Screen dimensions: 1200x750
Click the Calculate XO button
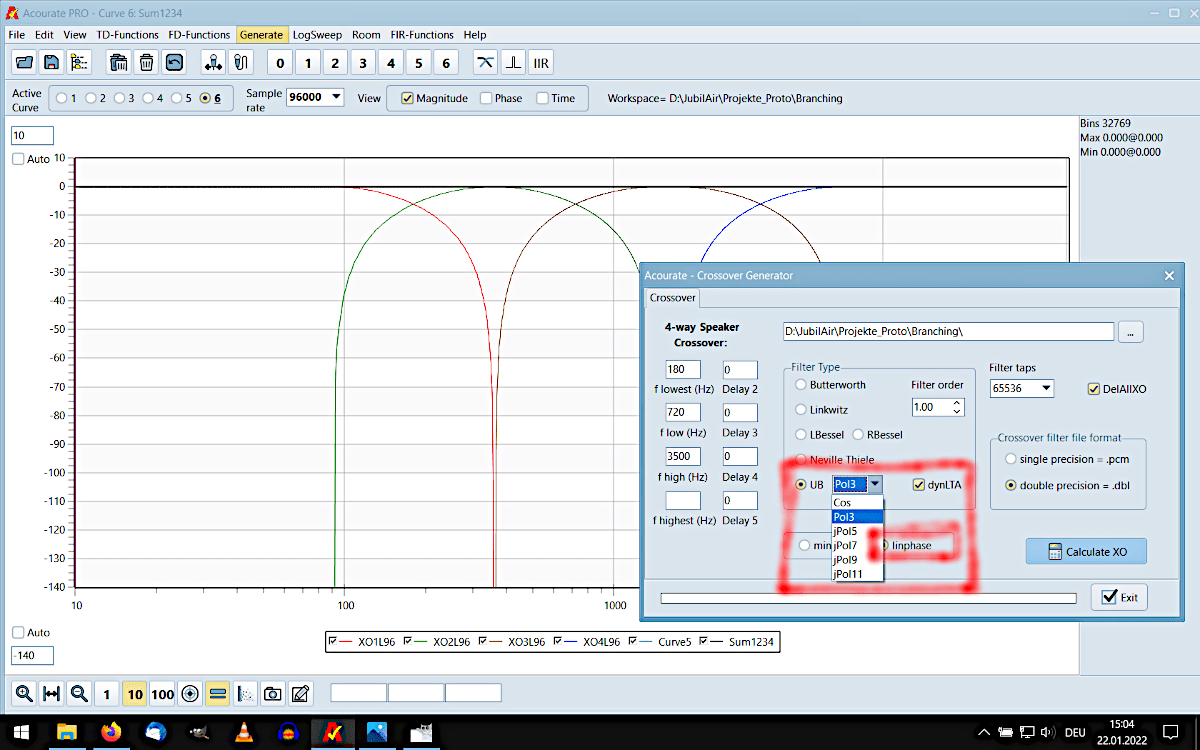pyautogui.click(x=1086, y=551)
